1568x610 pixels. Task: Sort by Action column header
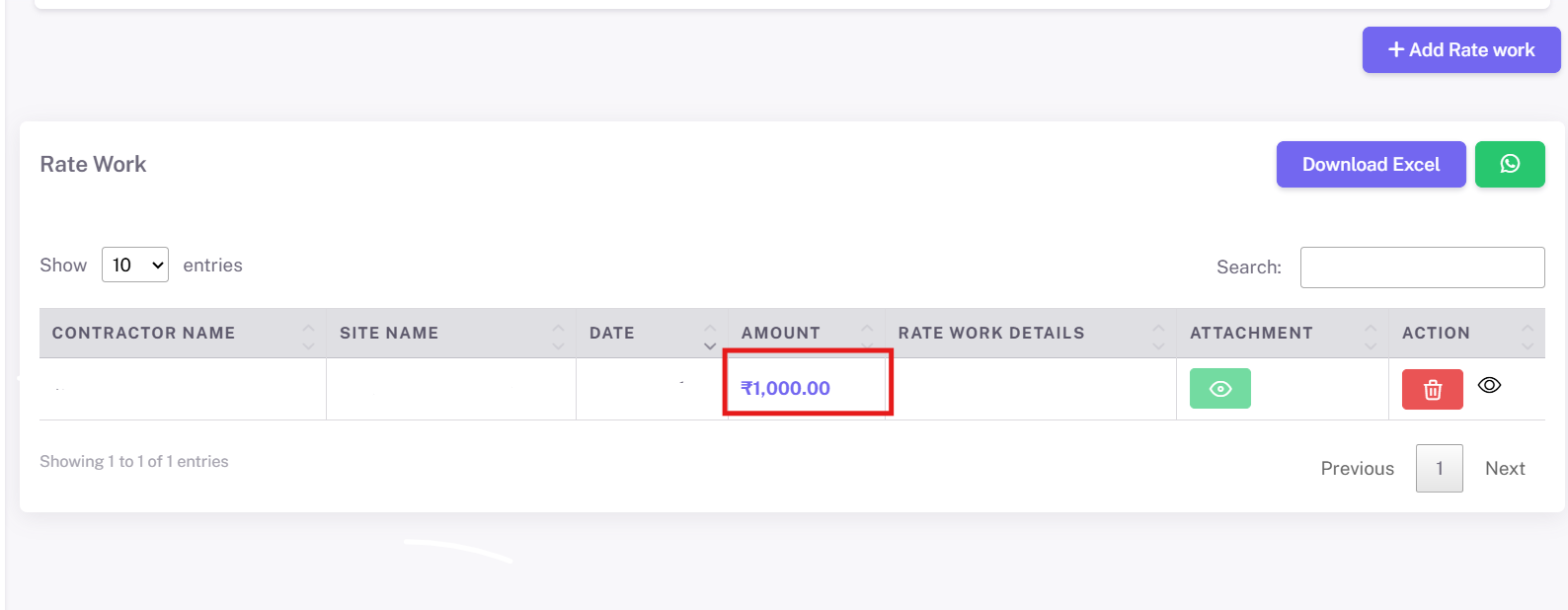coord(1527,334)
